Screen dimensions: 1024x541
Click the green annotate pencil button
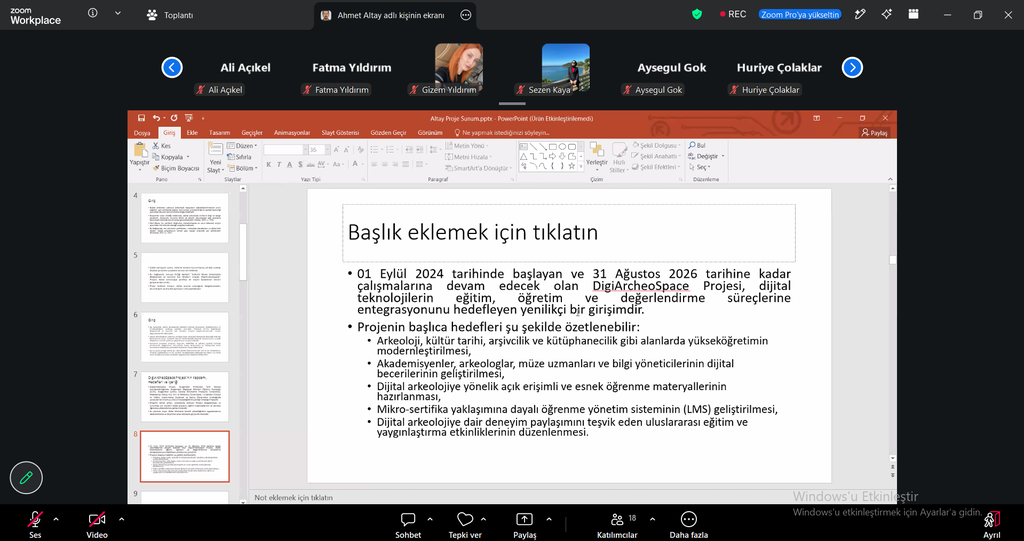coord(26,478)
